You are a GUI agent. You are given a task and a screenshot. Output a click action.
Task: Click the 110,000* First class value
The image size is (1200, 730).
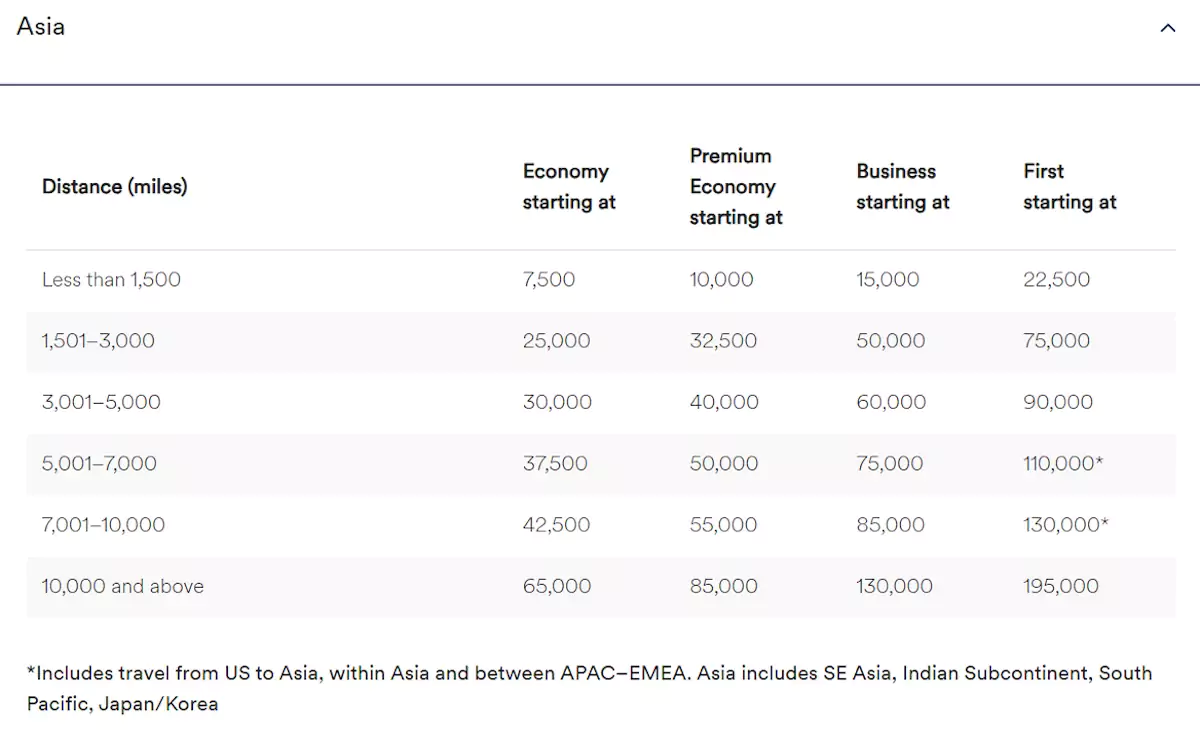(x=1063, y=464)
